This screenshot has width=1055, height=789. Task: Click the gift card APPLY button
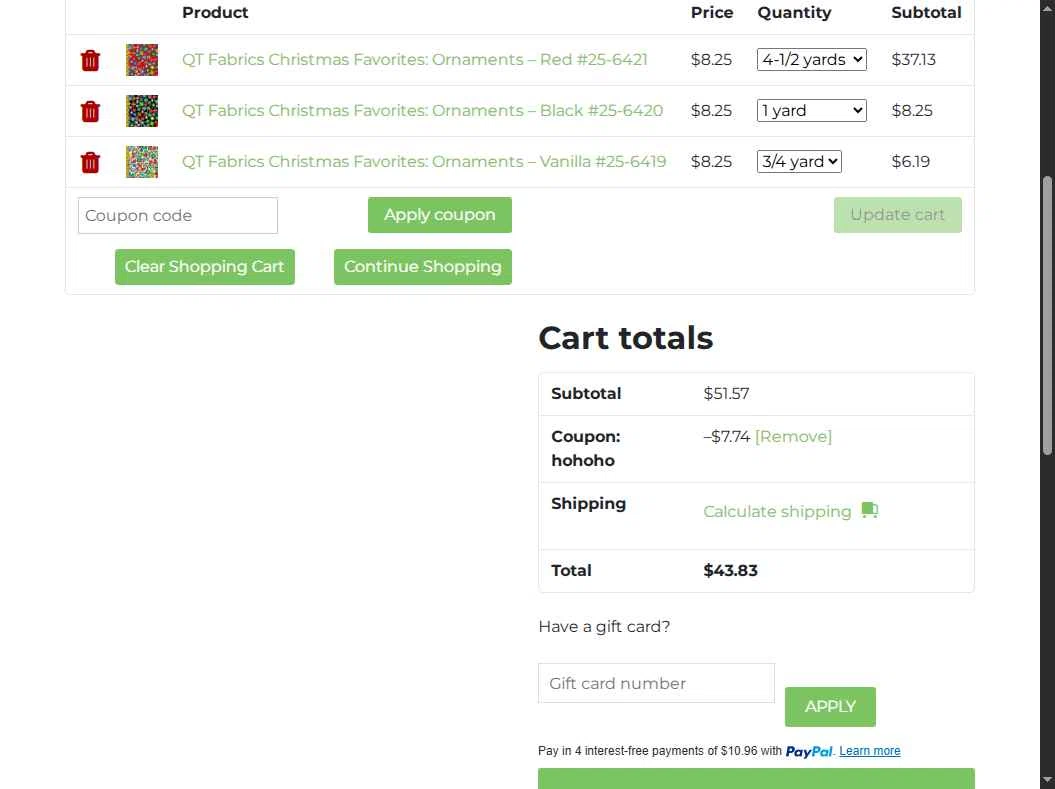coord(830,706)
